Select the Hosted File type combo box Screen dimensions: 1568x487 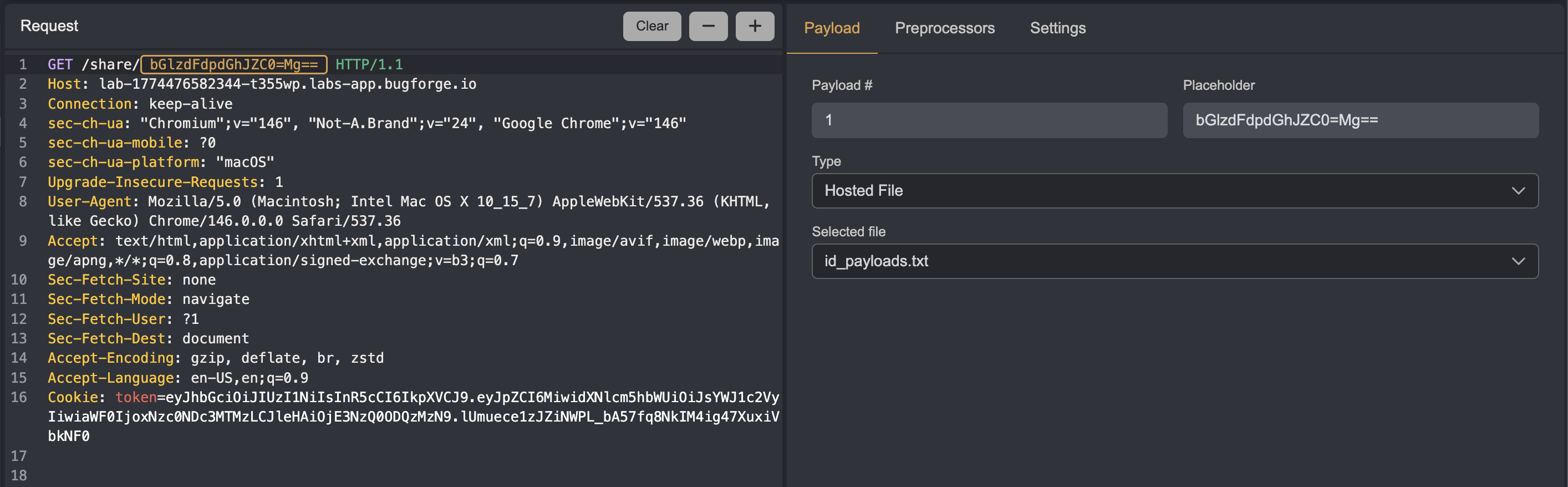[x=1175, y=191]
